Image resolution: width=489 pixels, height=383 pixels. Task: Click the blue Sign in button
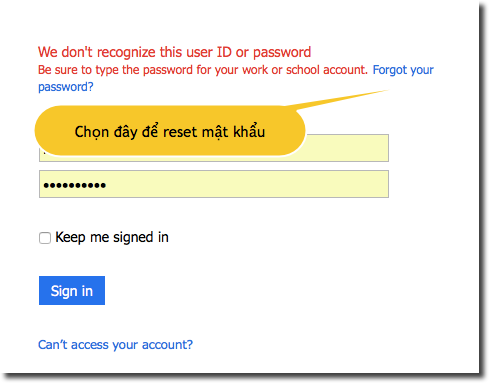(72, 290)
